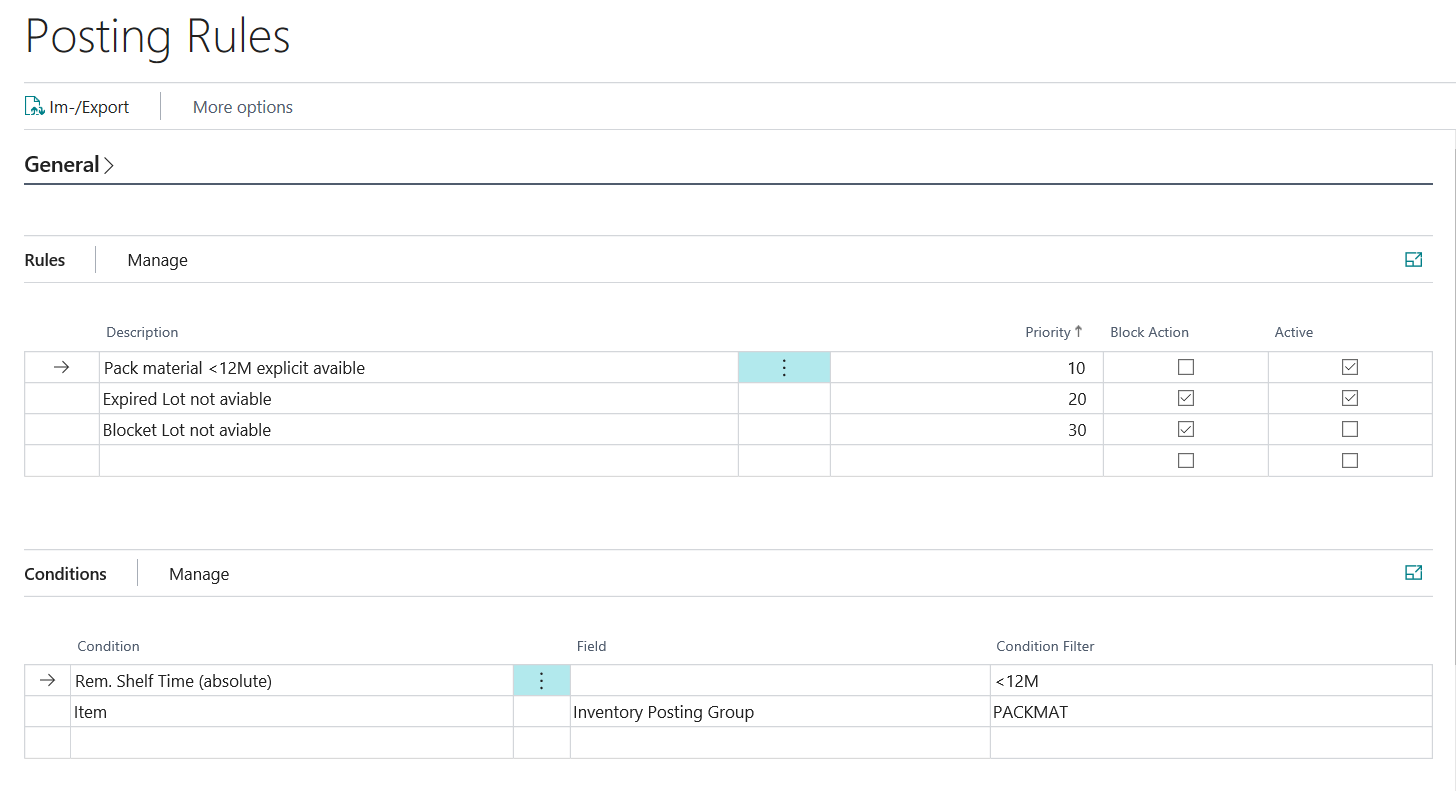Viewport: 1456px width, 791px height.
Task: Expand the Conditions part to full page
Action: point(1413,573)
